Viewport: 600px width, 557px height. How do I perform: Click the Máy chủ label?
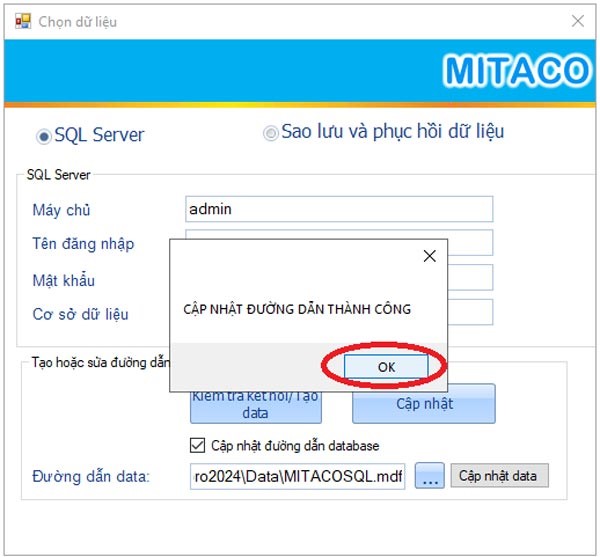click(61, 210)
